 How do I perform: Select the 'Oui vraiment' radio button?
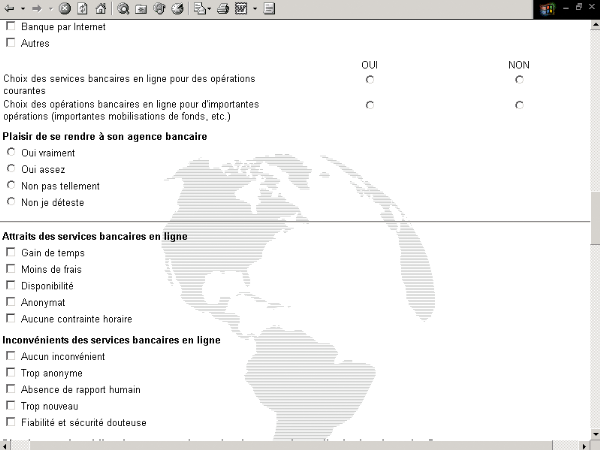tap(11, 152)
